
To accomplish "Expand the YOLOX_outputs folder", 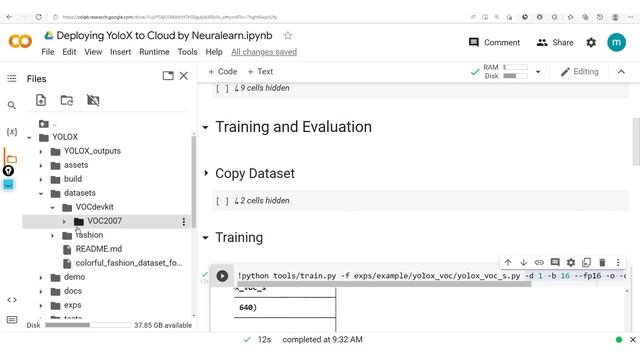I will point(40,151).
